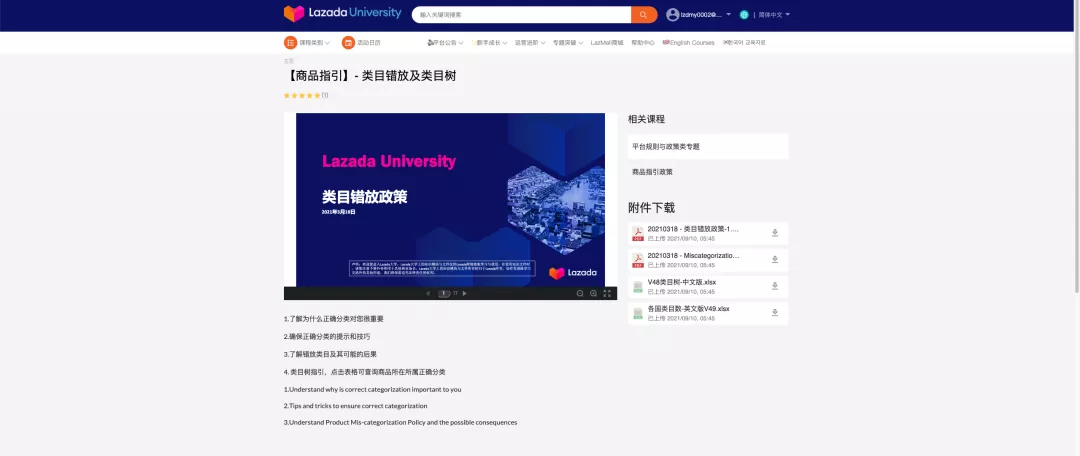
Task: Click the rating count (1)
Action: click(325, 96)
